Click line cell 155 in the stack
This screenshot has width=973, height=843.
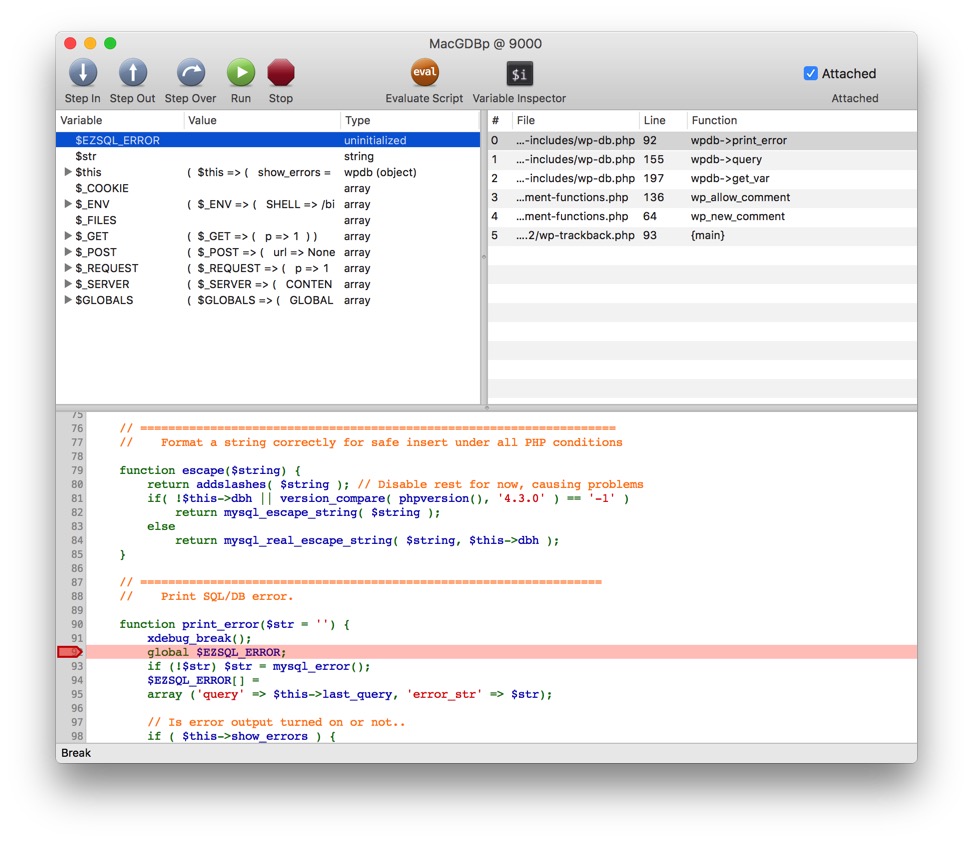[653, 159]
